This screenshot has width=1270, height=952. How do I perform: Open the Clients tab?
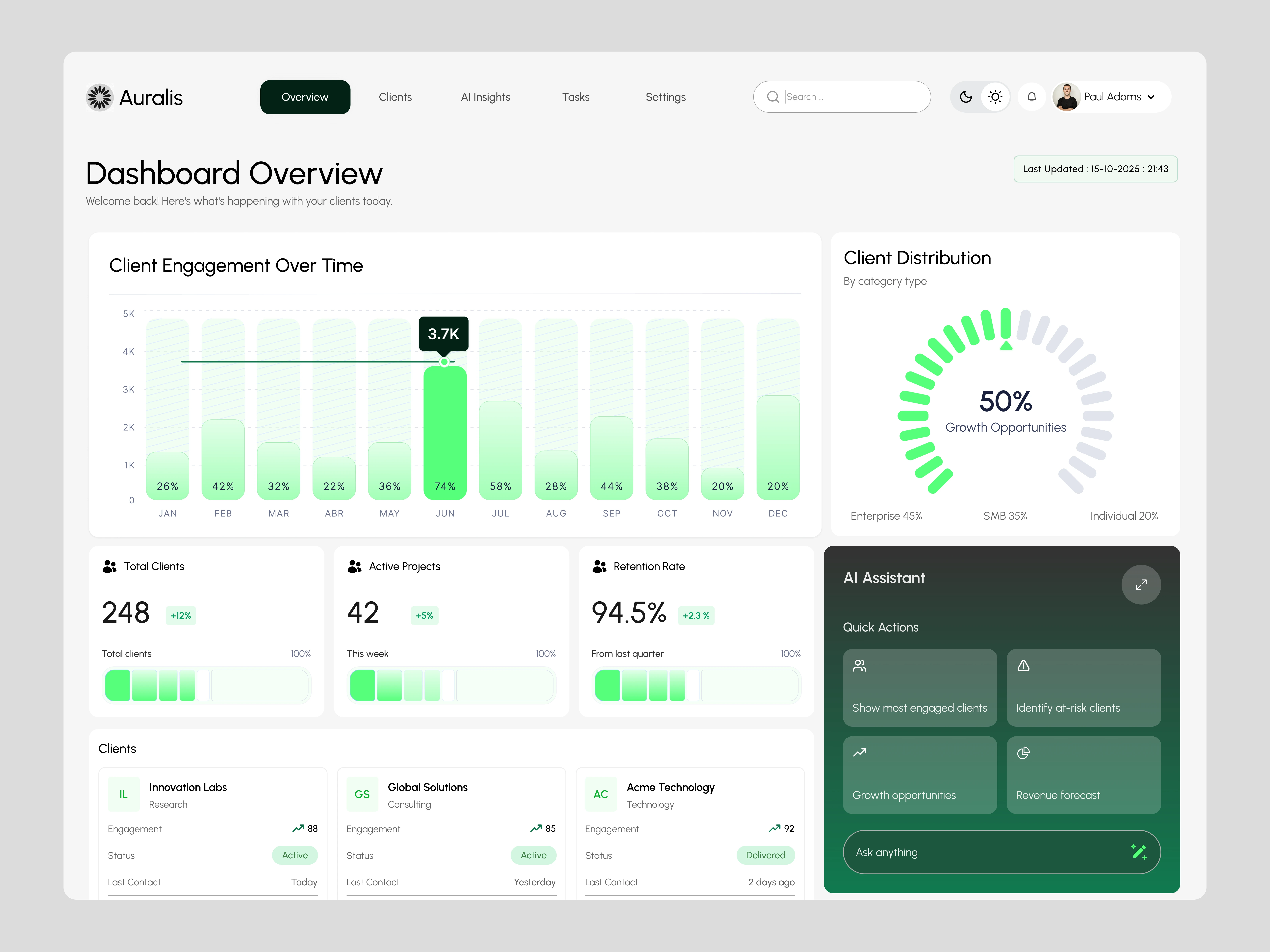395,97
